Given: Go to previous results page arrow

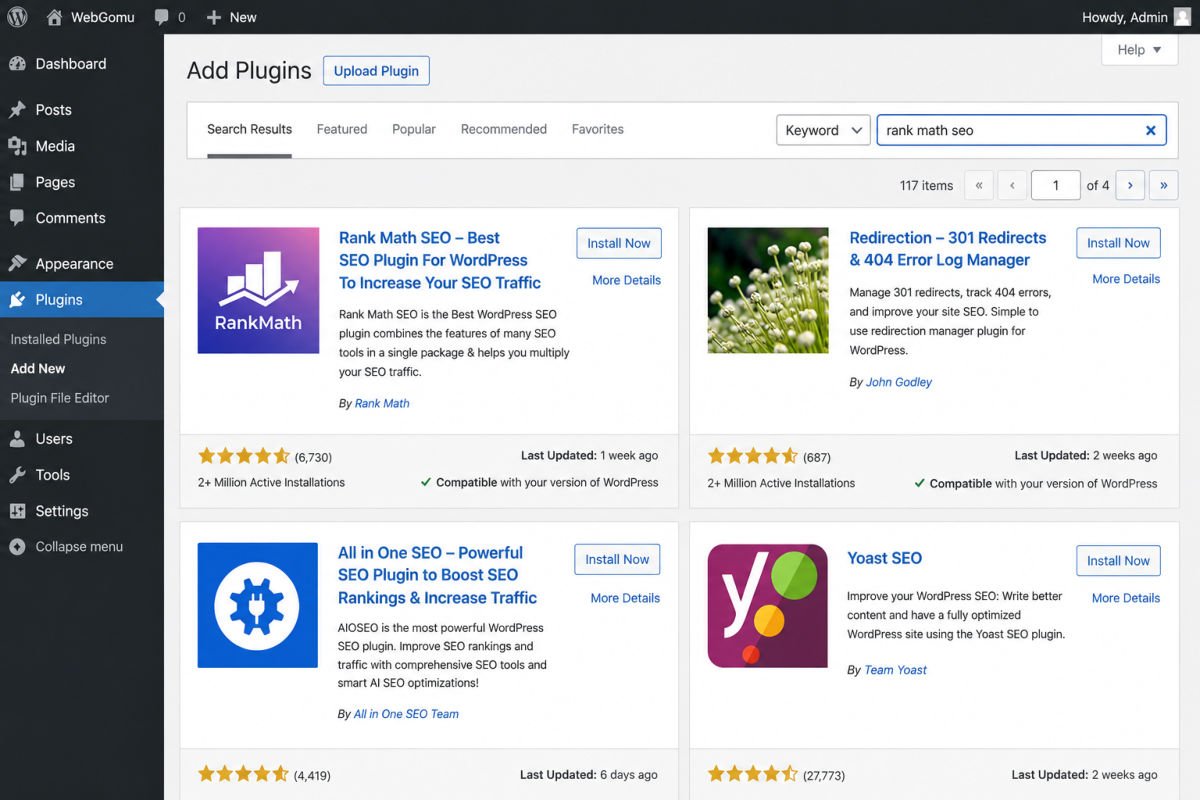Looking at the screenshot, I should pyautogui.click(x=1012, y=185).
